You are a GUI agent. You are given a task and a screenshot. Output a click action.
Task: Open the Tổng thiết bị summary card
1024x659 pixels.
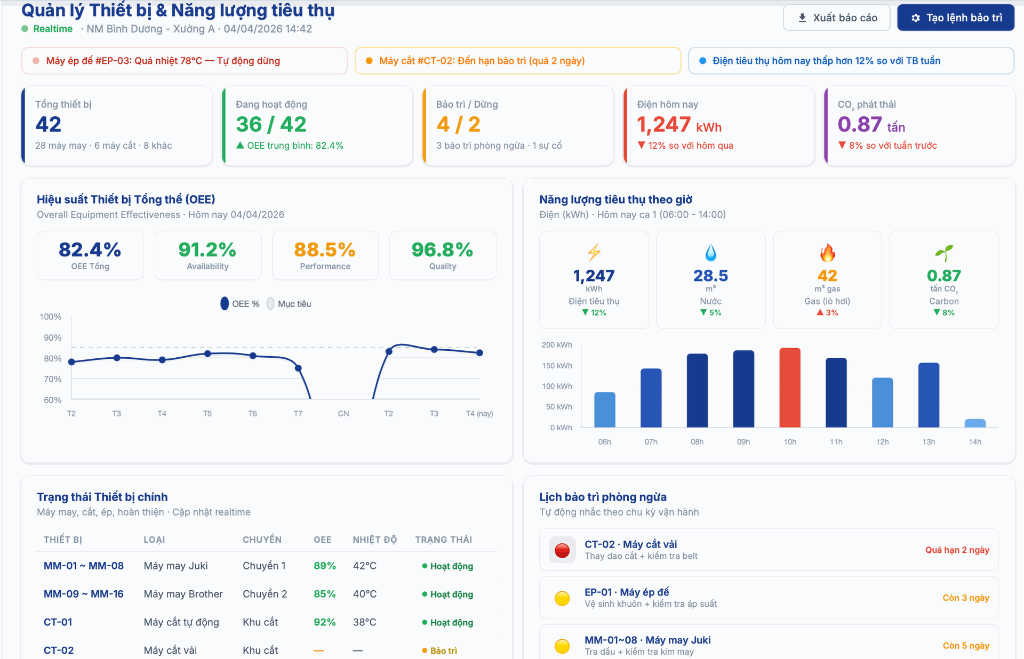click(x=117, y=125)
